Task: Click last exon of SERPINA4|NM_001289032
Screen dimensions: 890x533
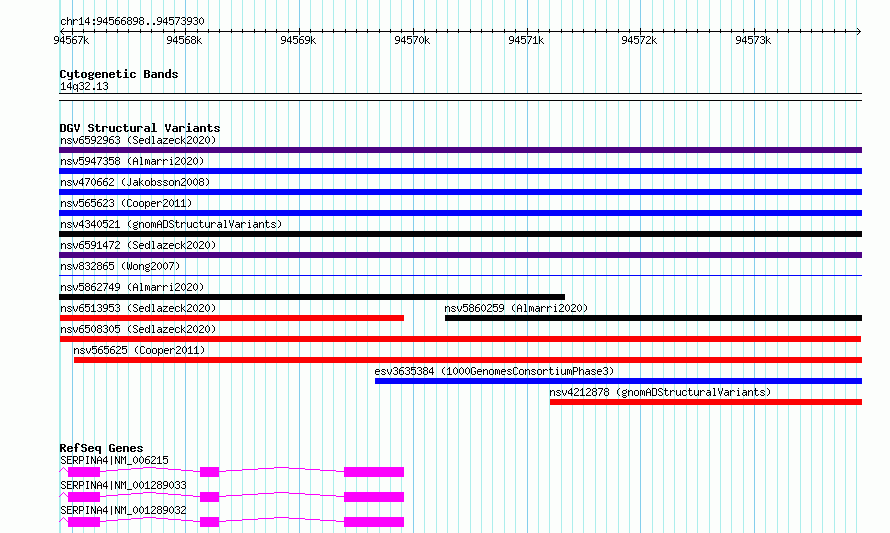Action: pos(374,522)
